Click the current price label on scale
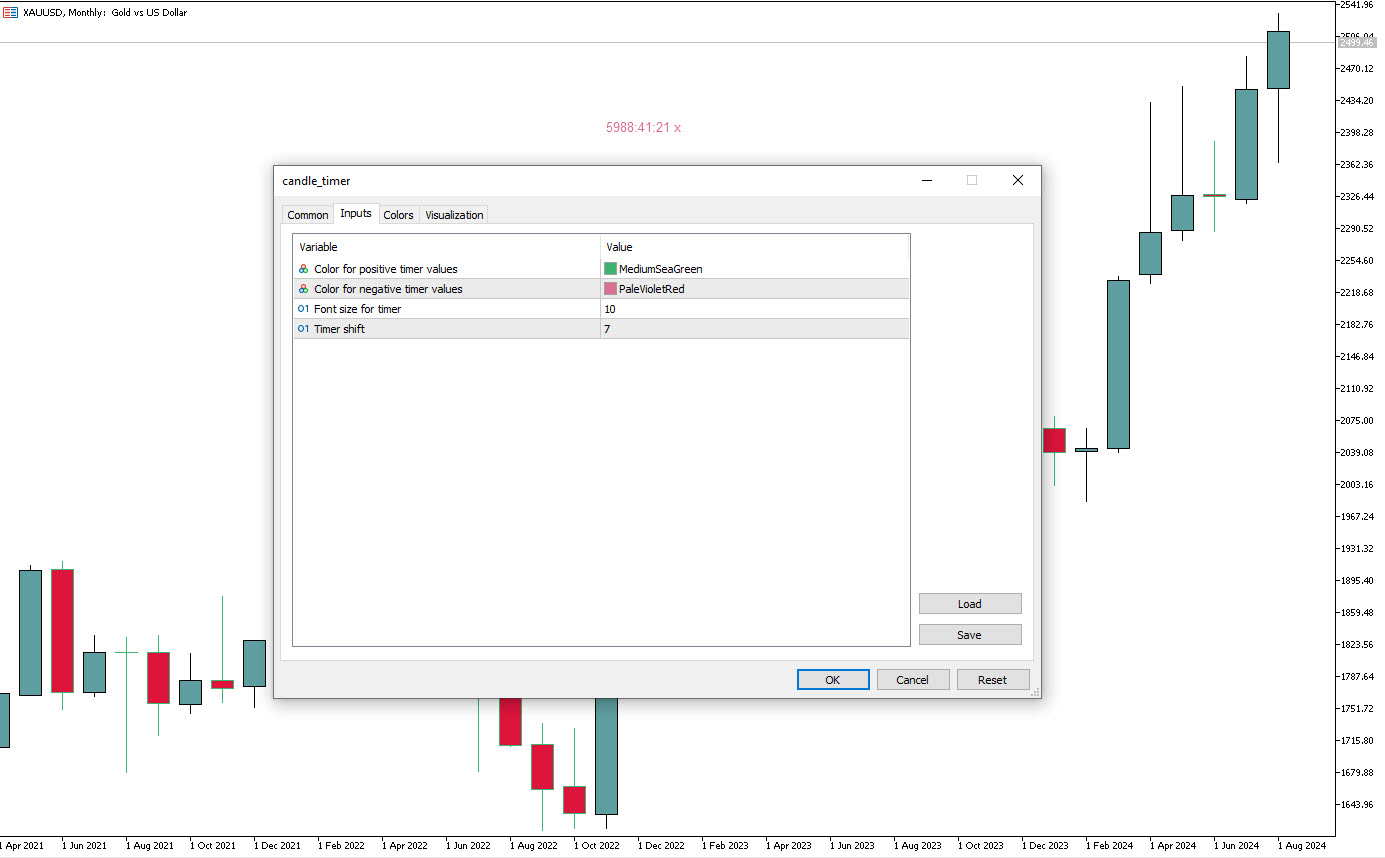This screenshot has width=1385, height=858. click(x=1357, y=43)
